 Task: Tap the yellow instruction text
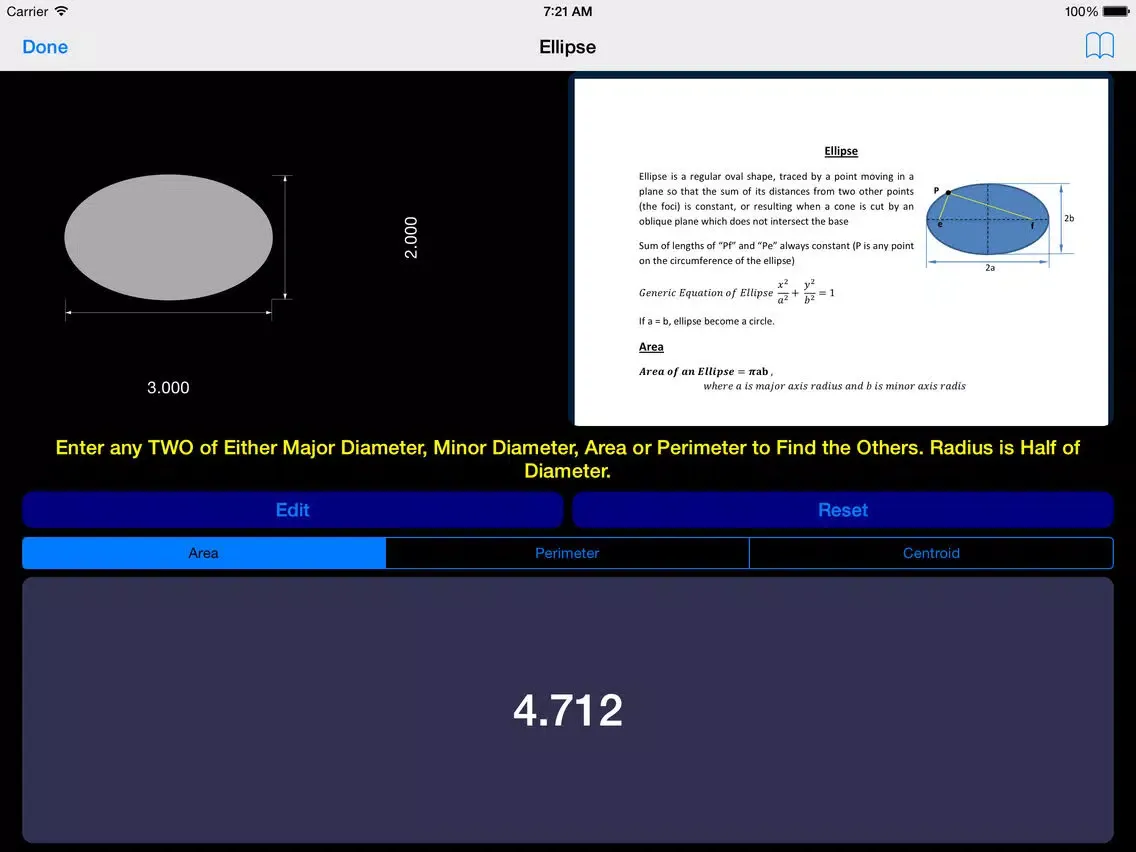tap(568, 459)
